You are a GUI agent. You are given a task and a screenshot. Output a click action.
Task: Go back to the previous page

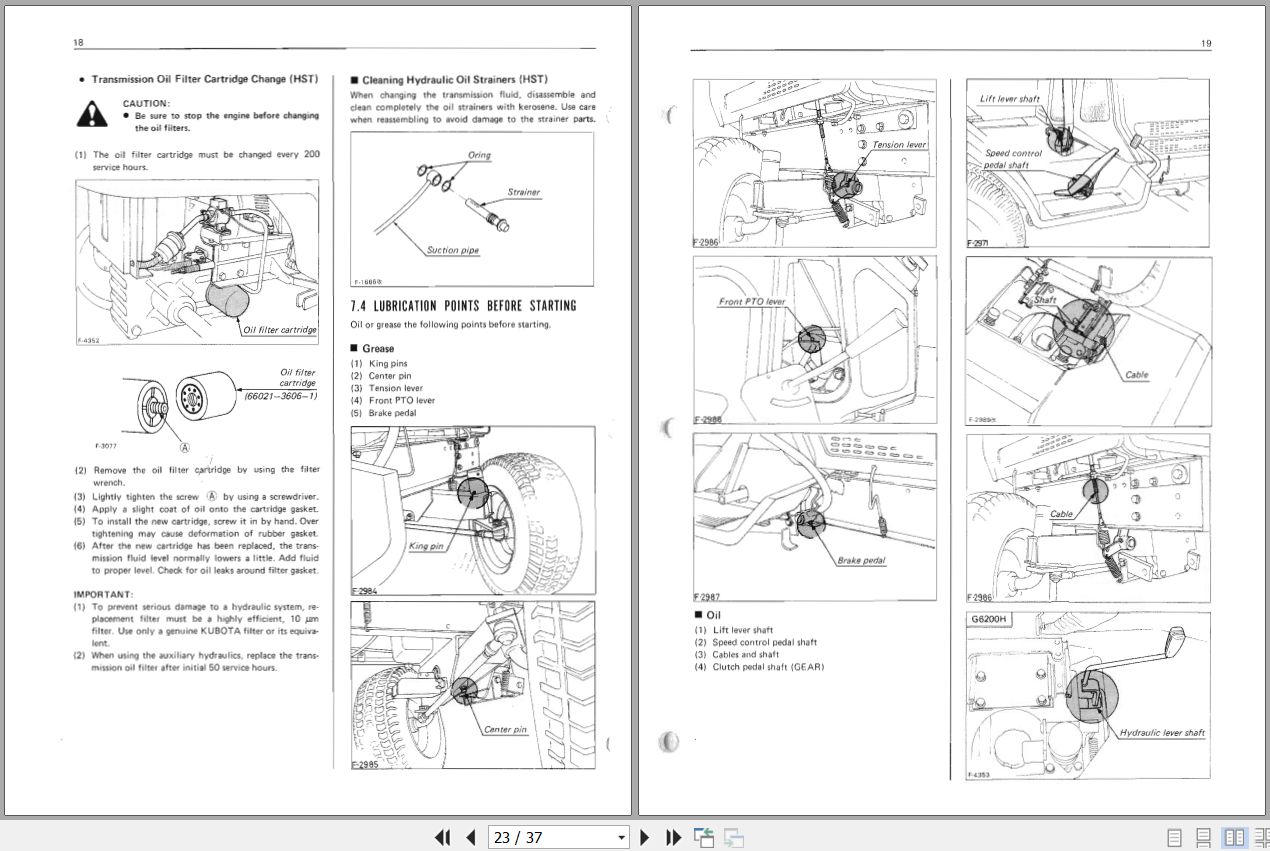coord(469,837)
